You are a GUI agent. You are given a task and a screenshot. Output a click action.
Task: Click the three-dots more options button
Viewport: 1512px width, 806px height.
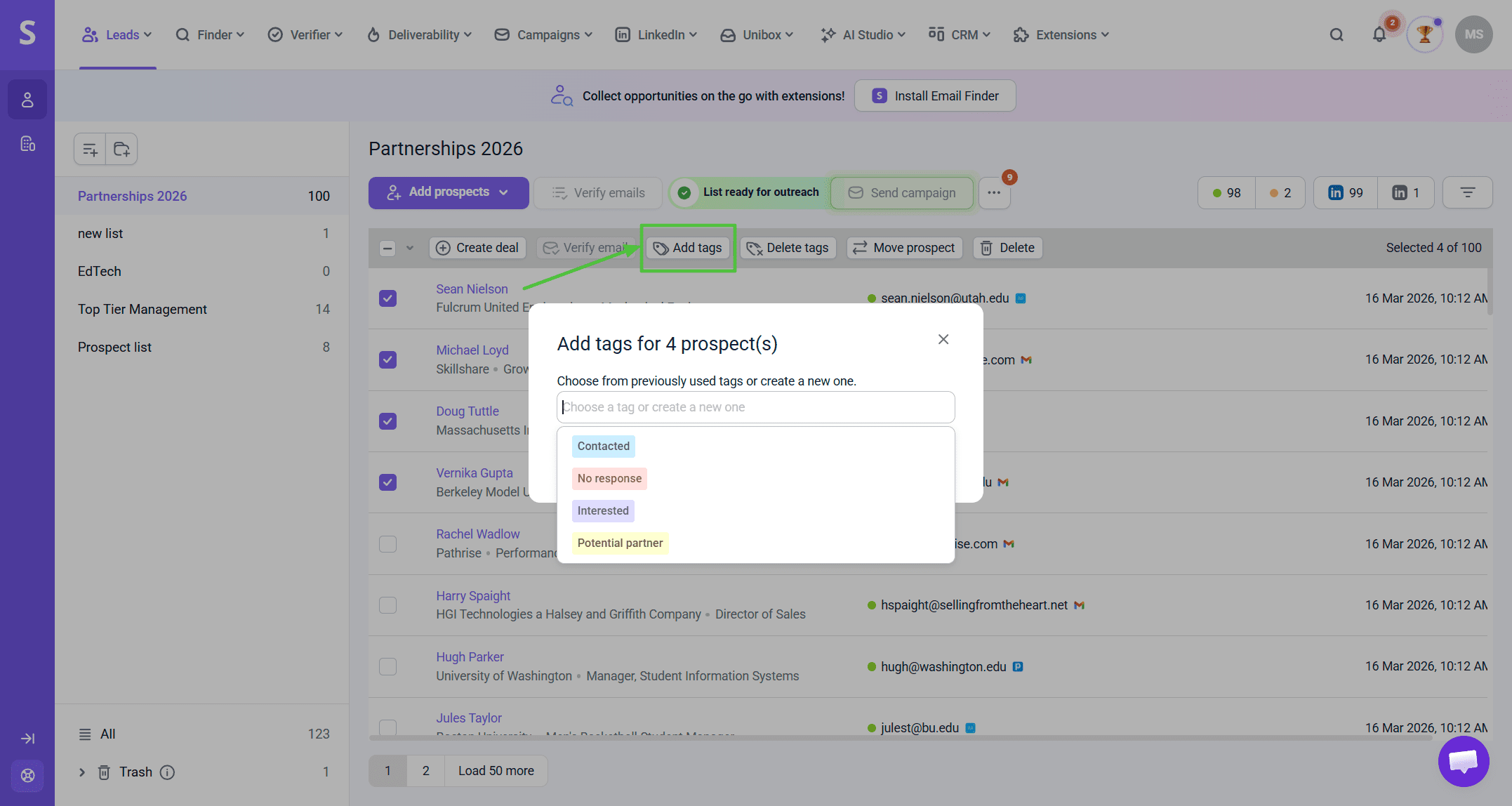(x=994, y=192)
